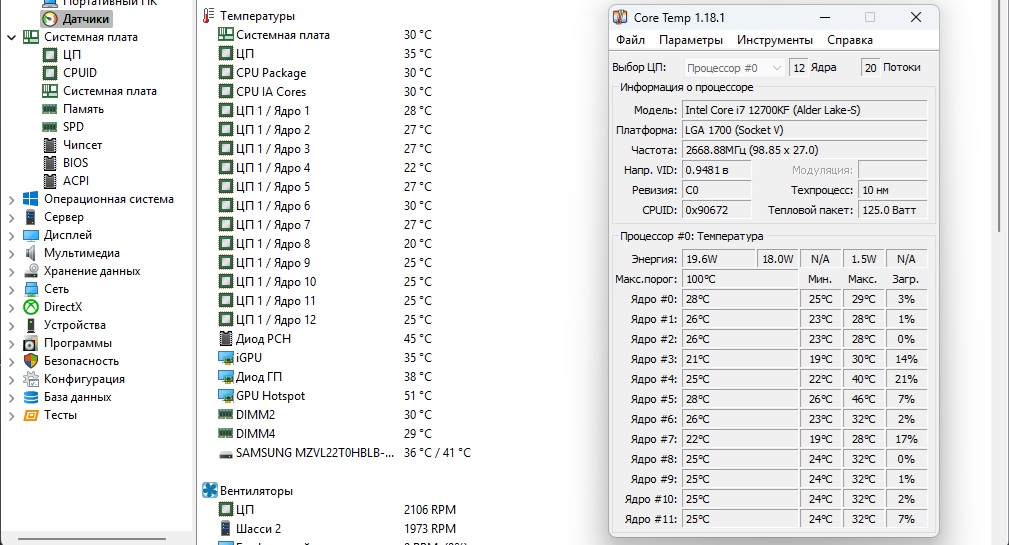Image resolution: width=1009 pixels, height=545 pixels.
Task: Open the Процессор #0 selection dropdown
Action: tap(734, 68)
